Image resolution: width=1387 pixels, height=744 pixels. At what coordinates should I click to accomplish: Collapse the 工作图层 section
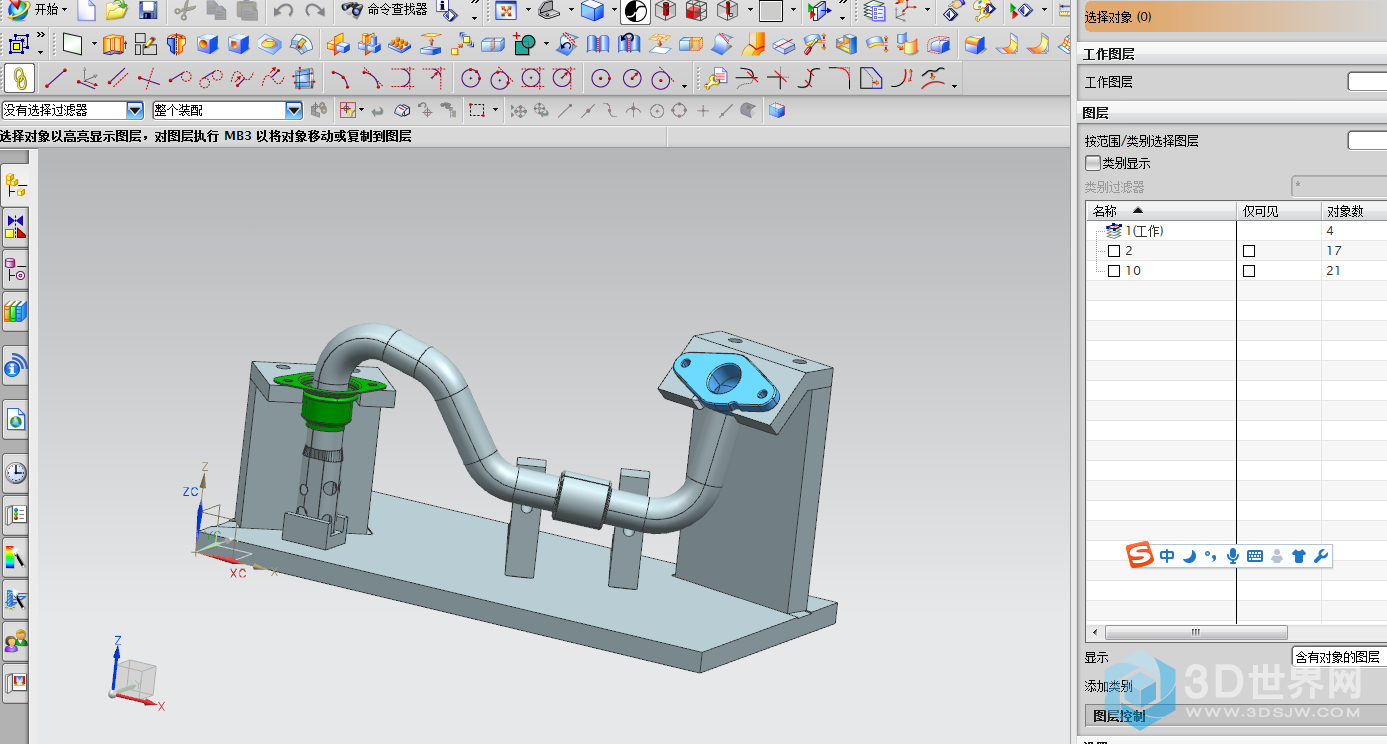[x=1234, y=55]
